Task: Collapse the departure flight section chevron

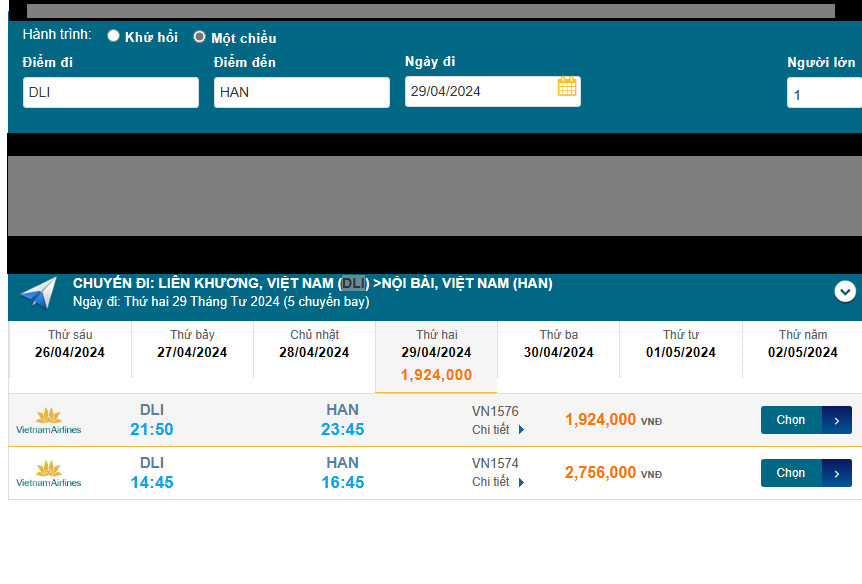Action: point(845,291)
